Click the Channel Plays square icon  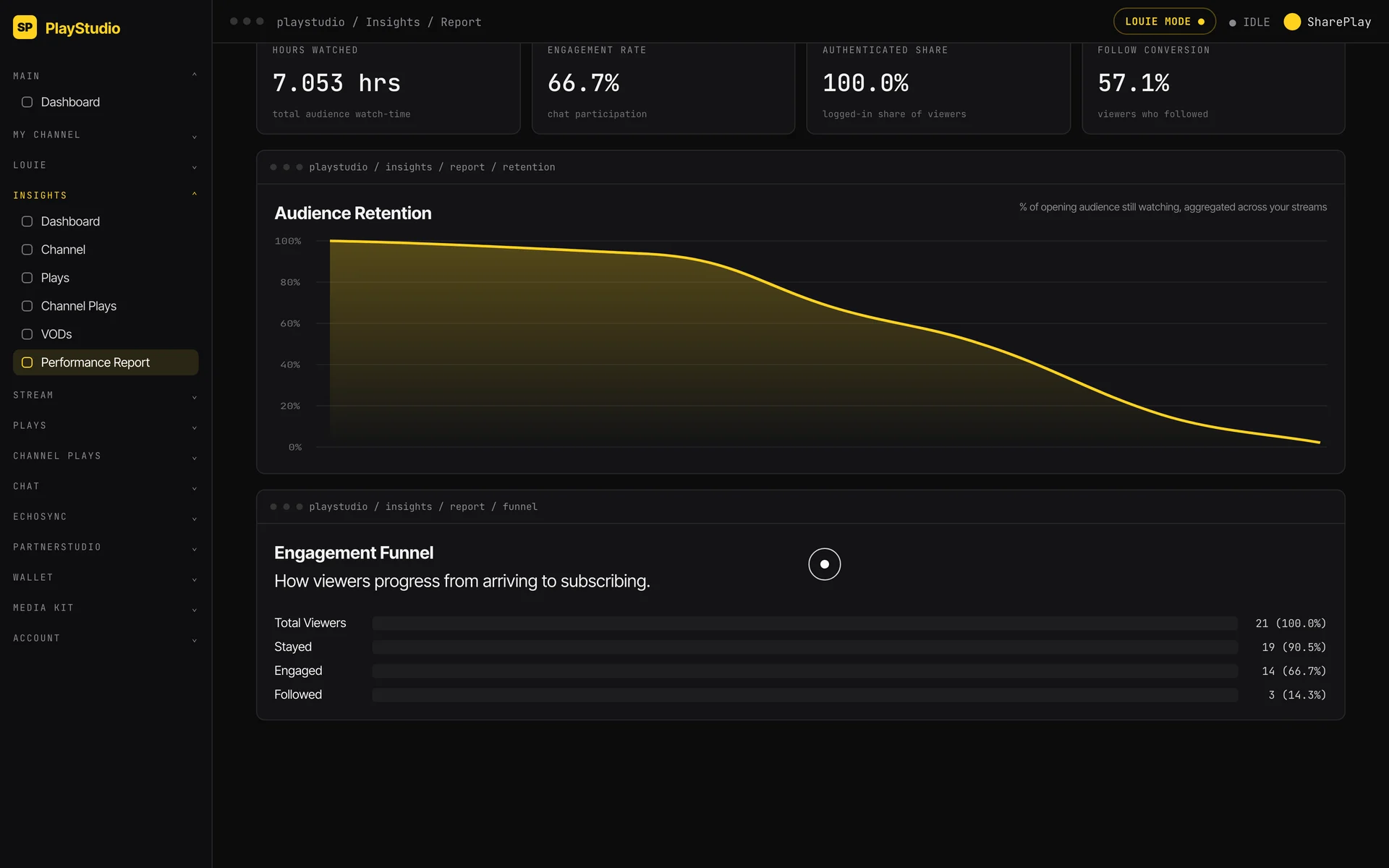[x=27, y=306]
